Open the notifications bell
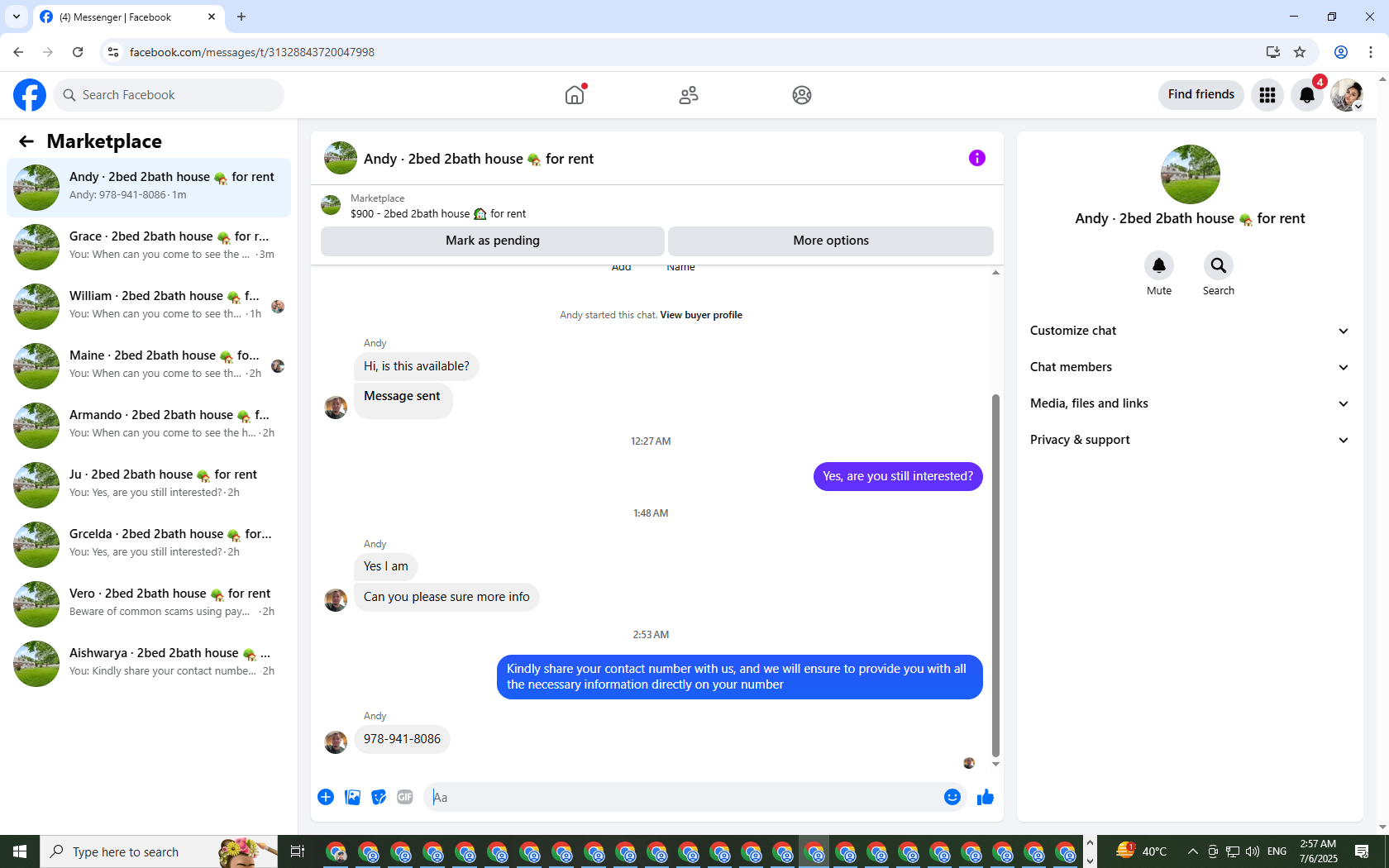The image size is (1389, 868). click(1307, 95)
